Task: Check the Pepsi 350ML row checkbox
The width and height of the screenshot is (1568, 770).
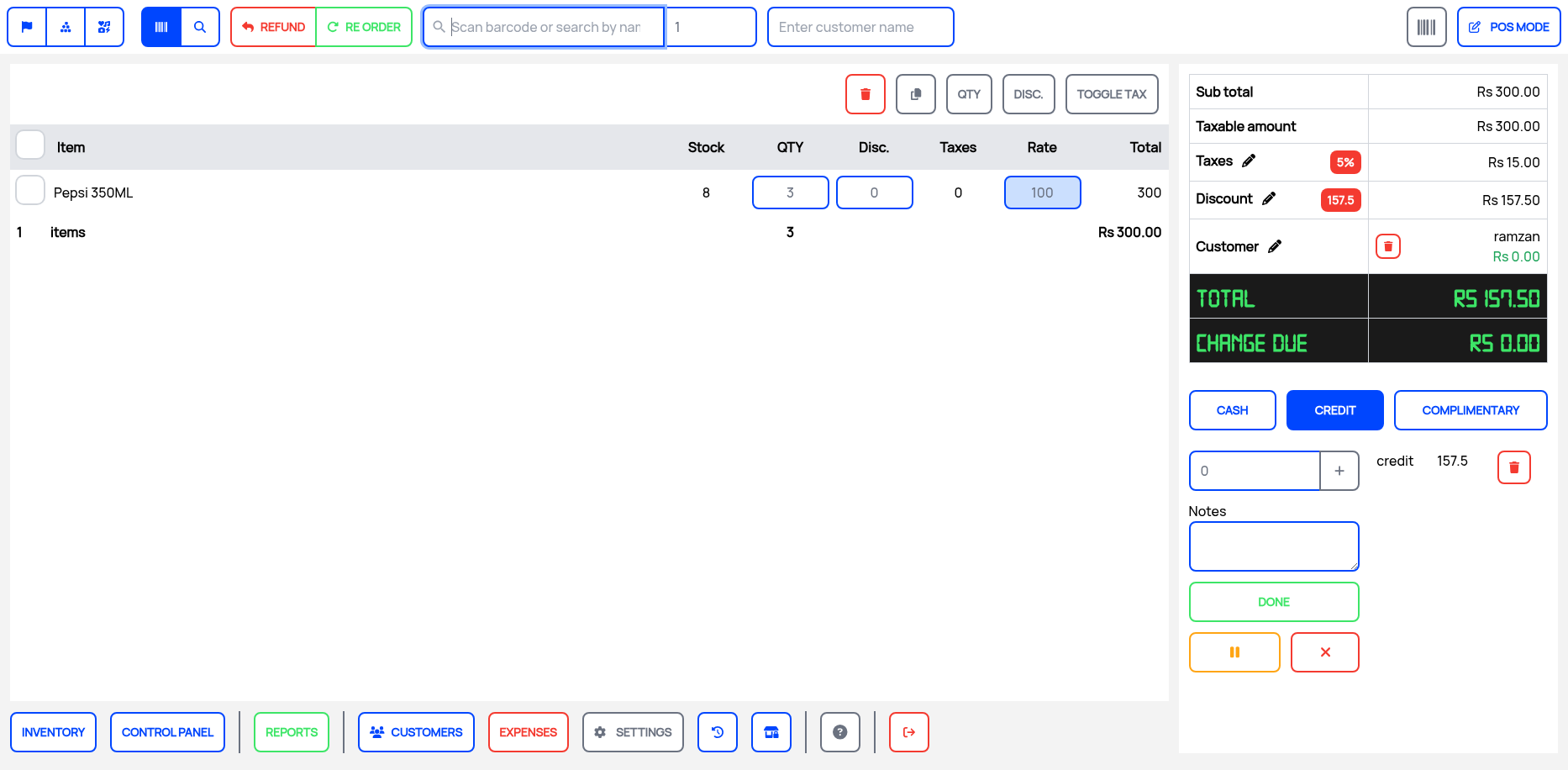Action: (30, 190)
